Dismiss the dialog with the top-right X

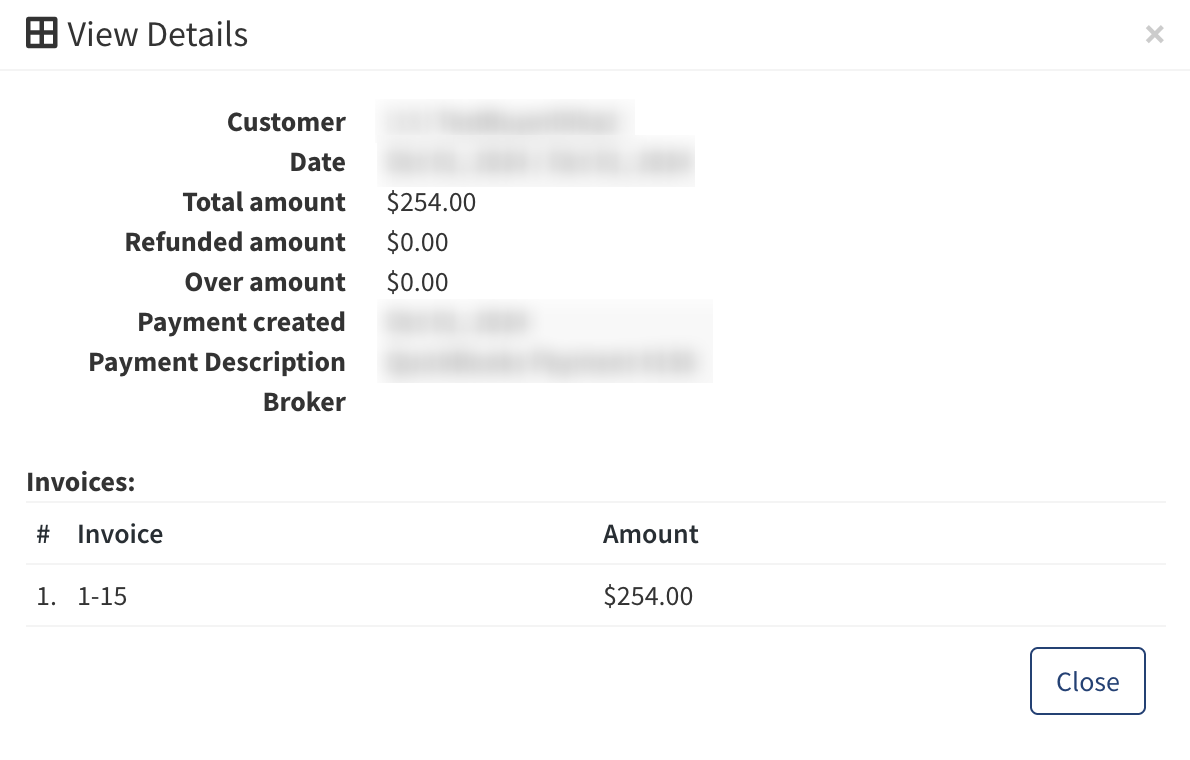click(1154, 35)
